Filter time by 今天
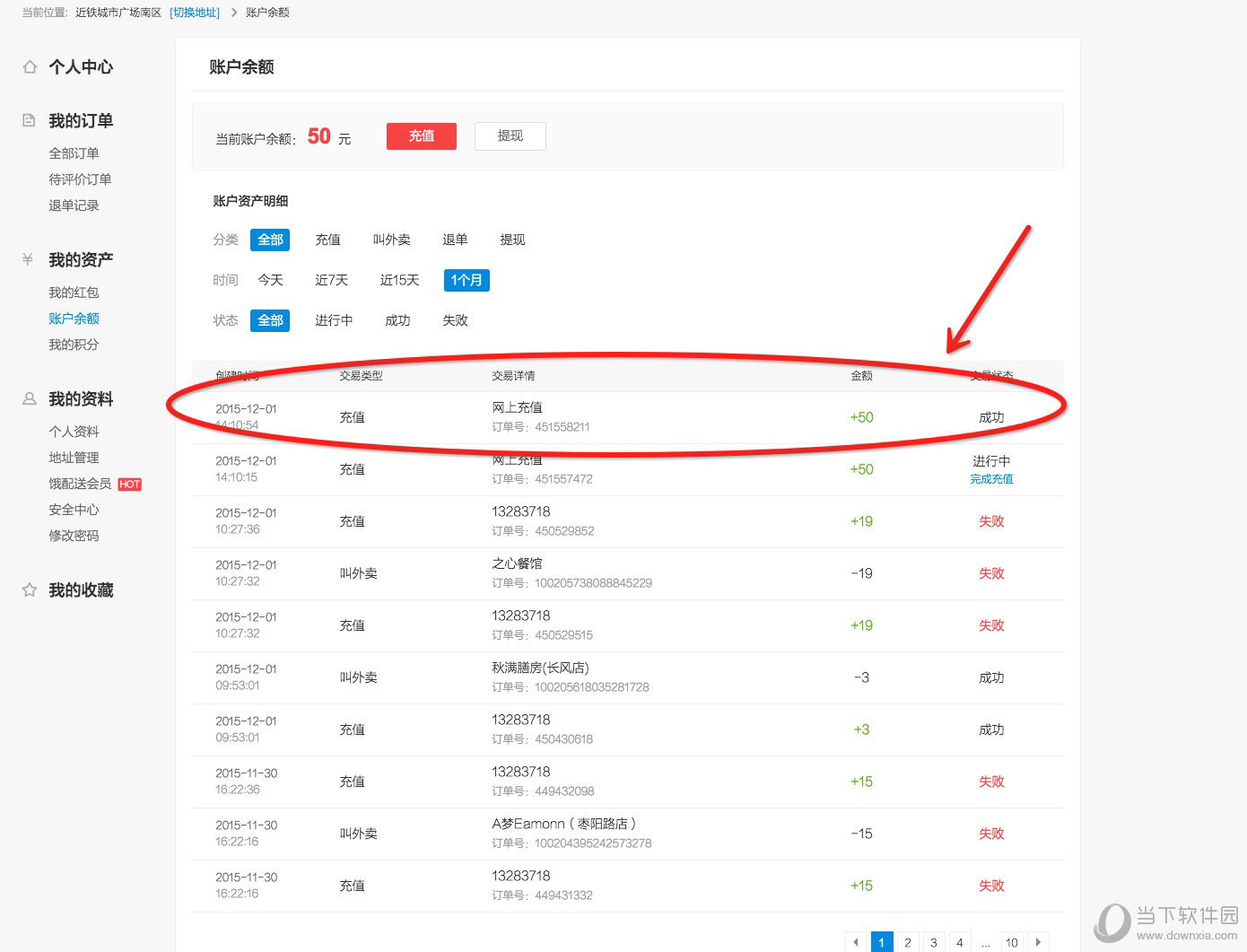Viewport: 1247px width, 952px height. (x=270, y=280)
